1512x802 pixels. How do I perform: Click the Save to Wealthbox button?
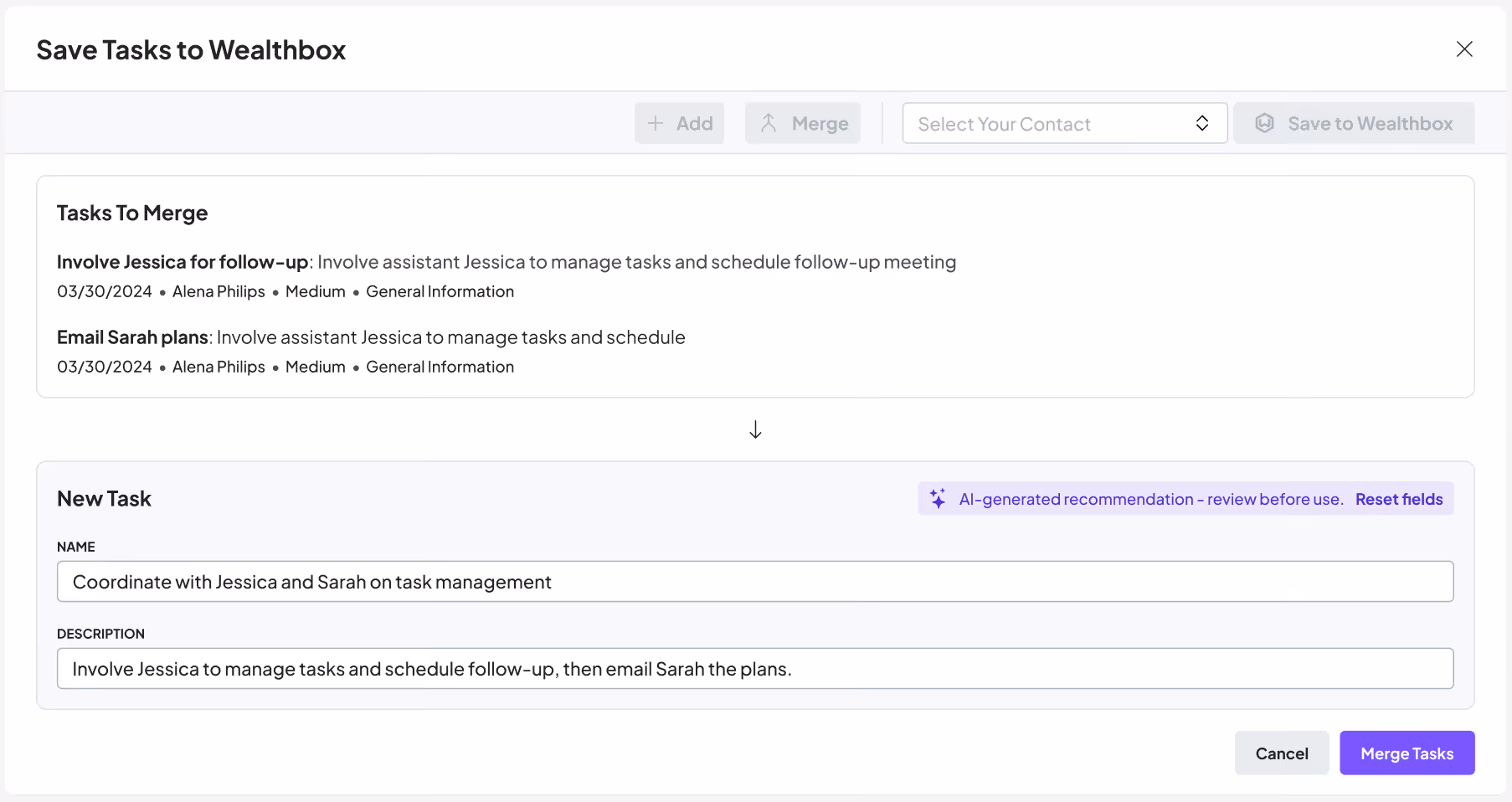coord(1354,123)
